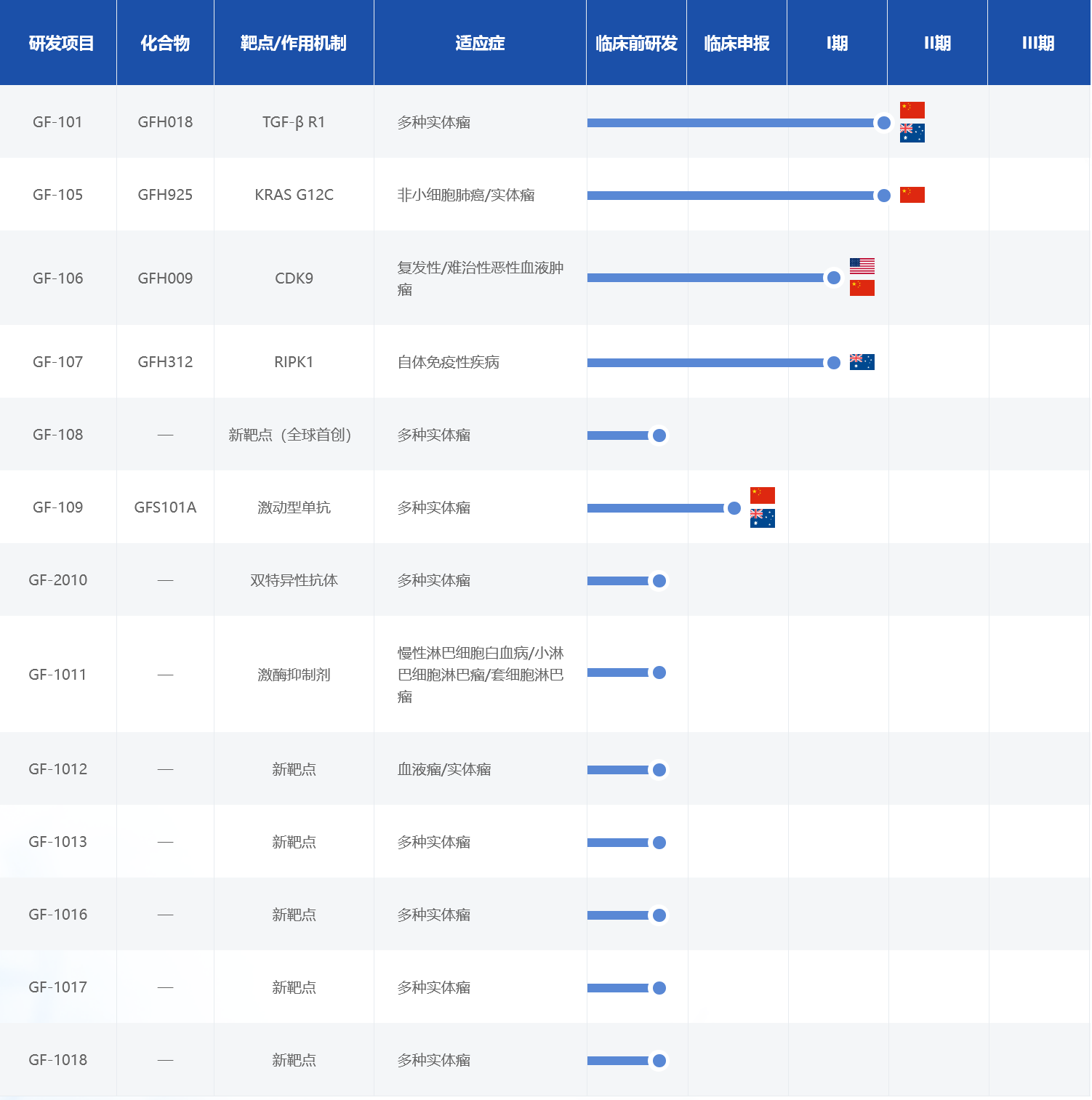Click compound GFH312
Viewport: 1092px width, 1100px height.
point(165,362)
